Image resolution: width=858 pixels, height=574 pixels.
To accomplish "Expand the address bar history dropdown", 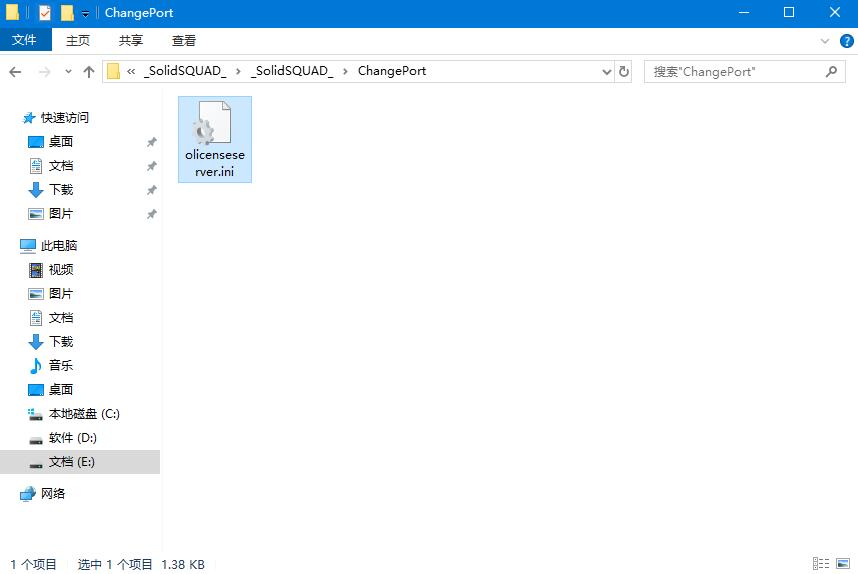I will tap(606, 72).
